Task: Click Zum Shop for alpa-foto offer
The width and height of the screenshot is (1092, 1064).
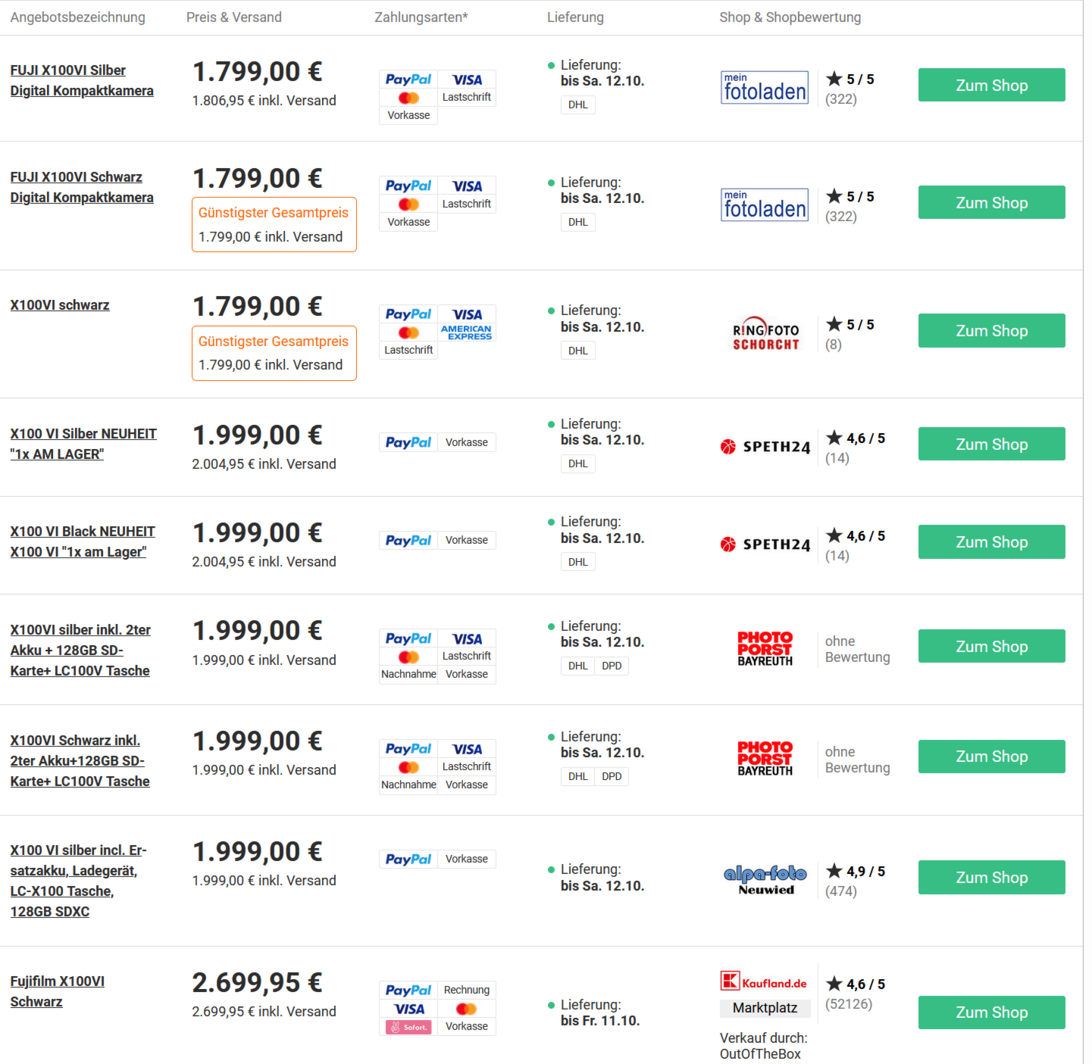Action: [991, 877]
